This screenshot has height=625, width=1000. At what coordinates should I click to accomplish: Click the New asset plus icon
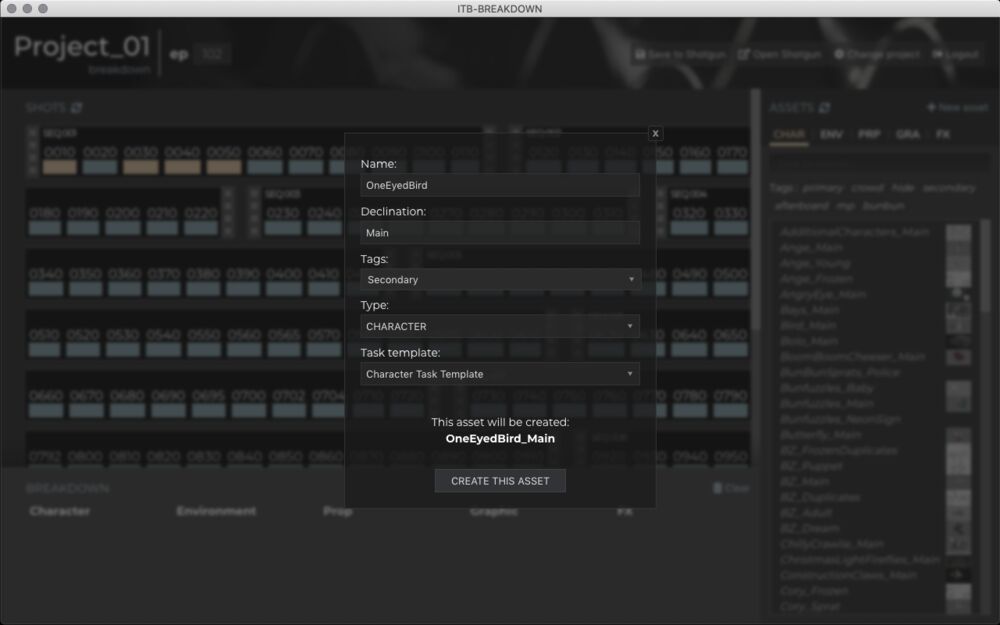[x=931, y=108]
